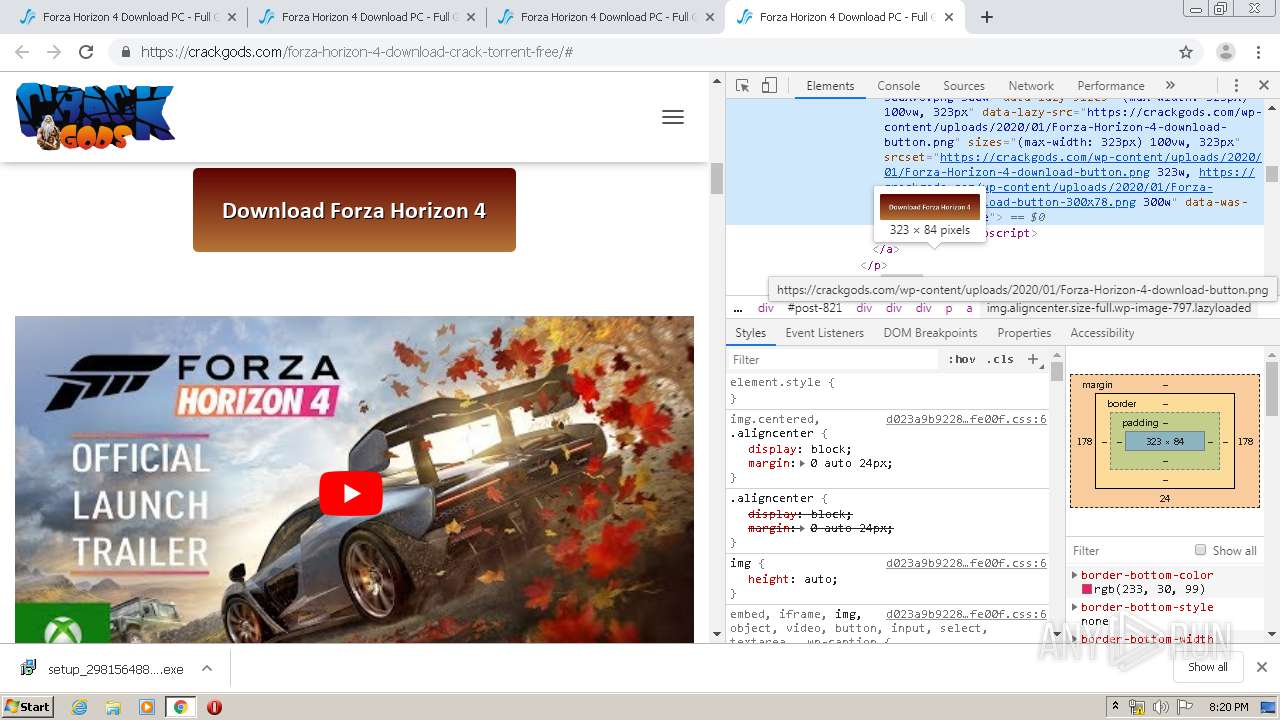Click the styles Filter input field
Screen dimensions: 1280x720
coord(835,360)
